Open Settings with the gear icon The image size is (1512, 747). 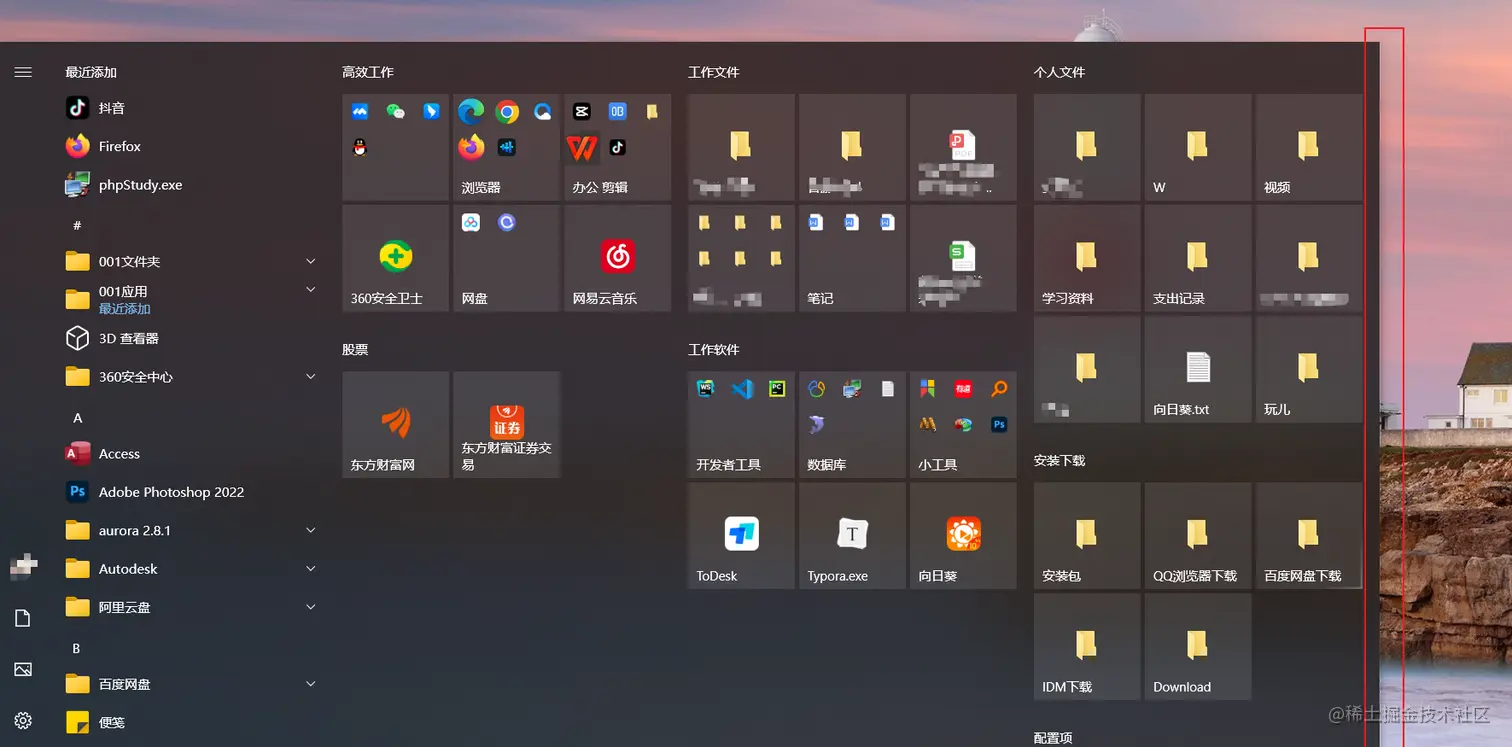pos(23,720)
